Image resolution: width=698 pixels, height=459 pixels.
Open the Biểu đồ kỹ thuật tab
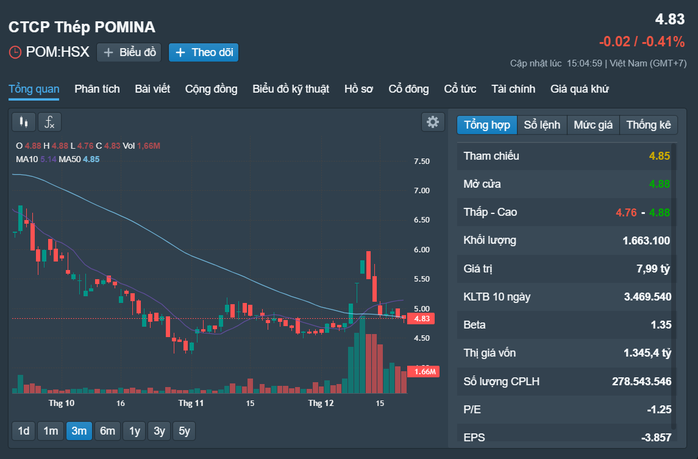click(x=291, y=89)
